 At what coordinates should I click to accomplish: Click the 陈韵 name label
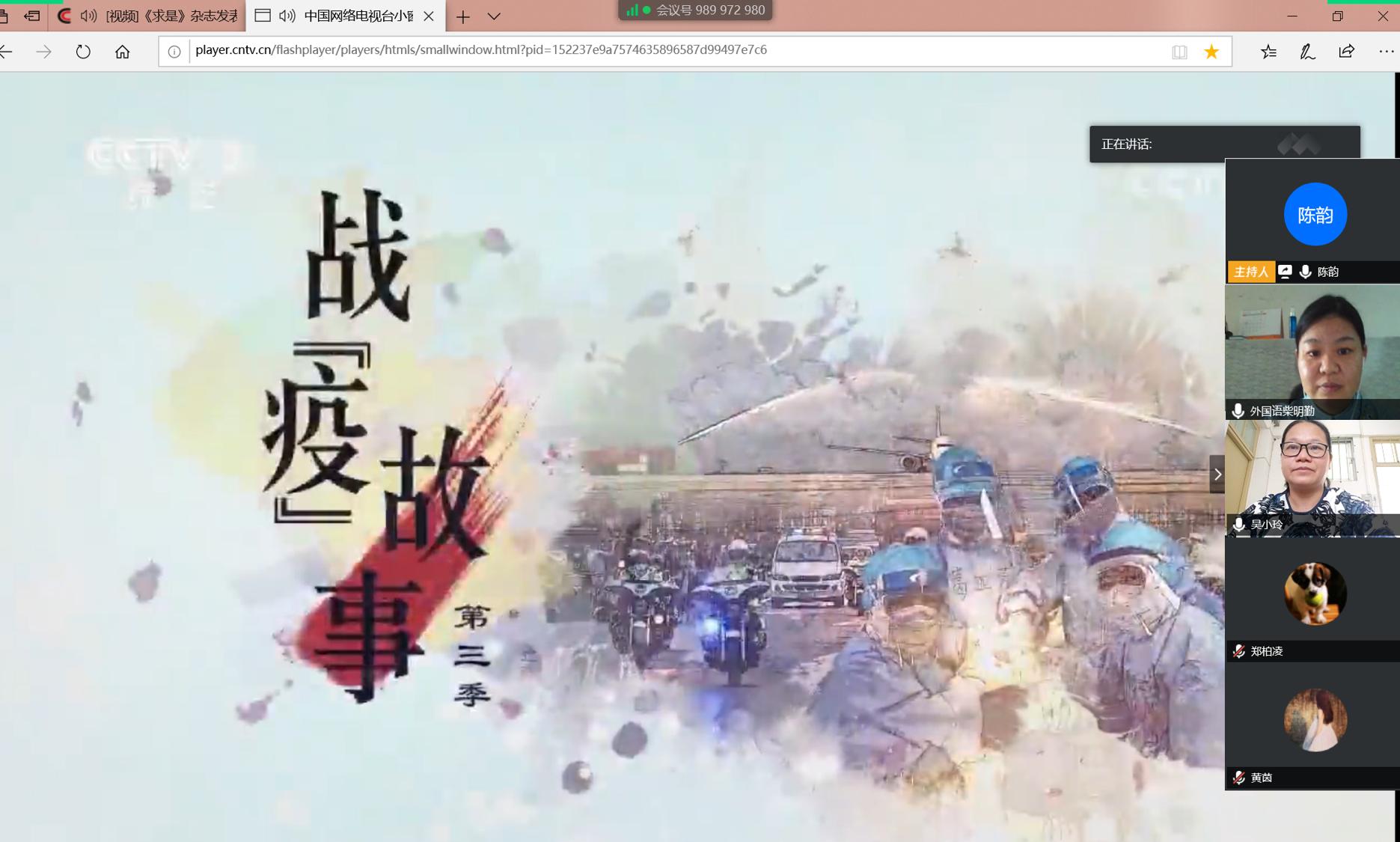[x=1327, y=272]
